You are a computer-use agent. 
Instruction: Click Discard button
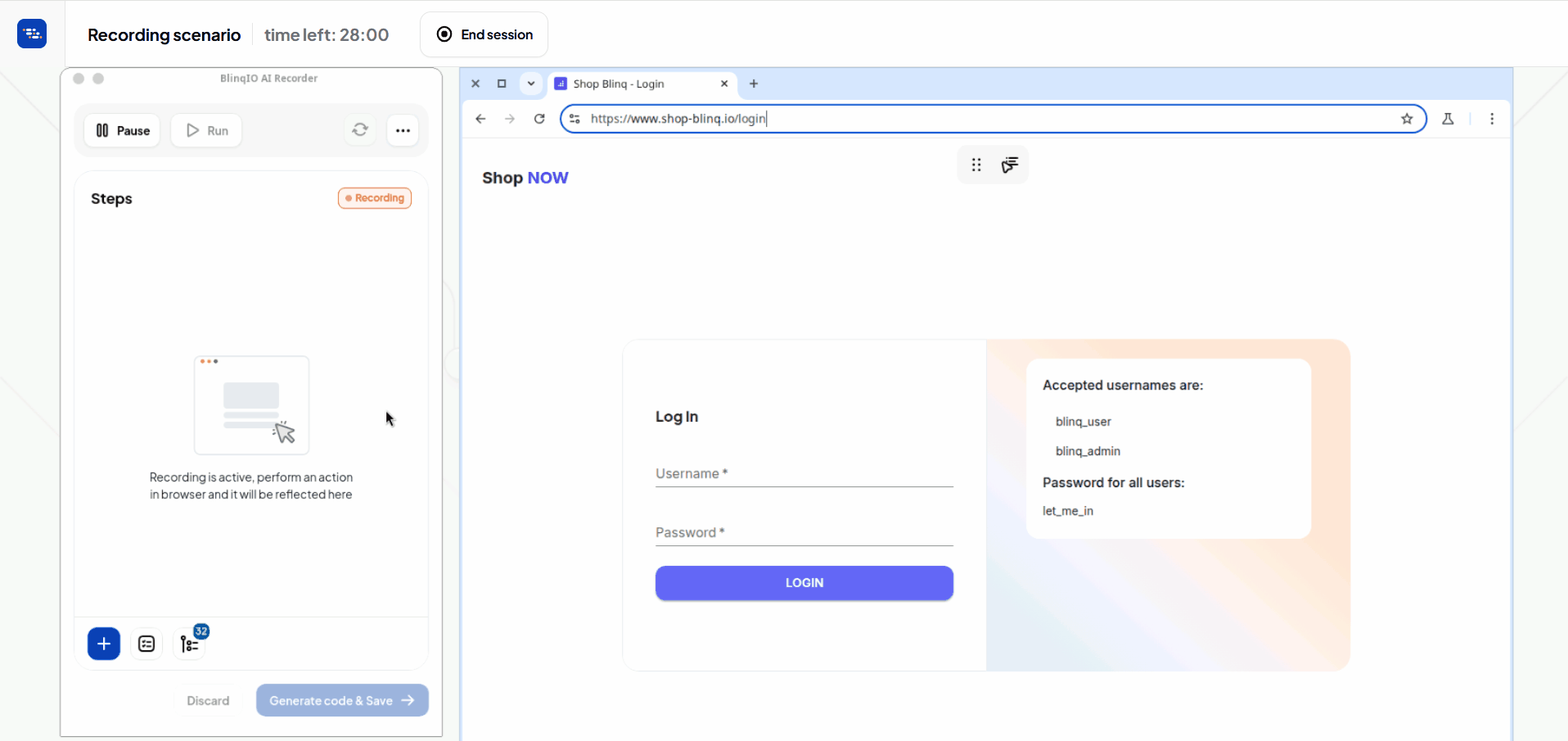pos(208,701)
